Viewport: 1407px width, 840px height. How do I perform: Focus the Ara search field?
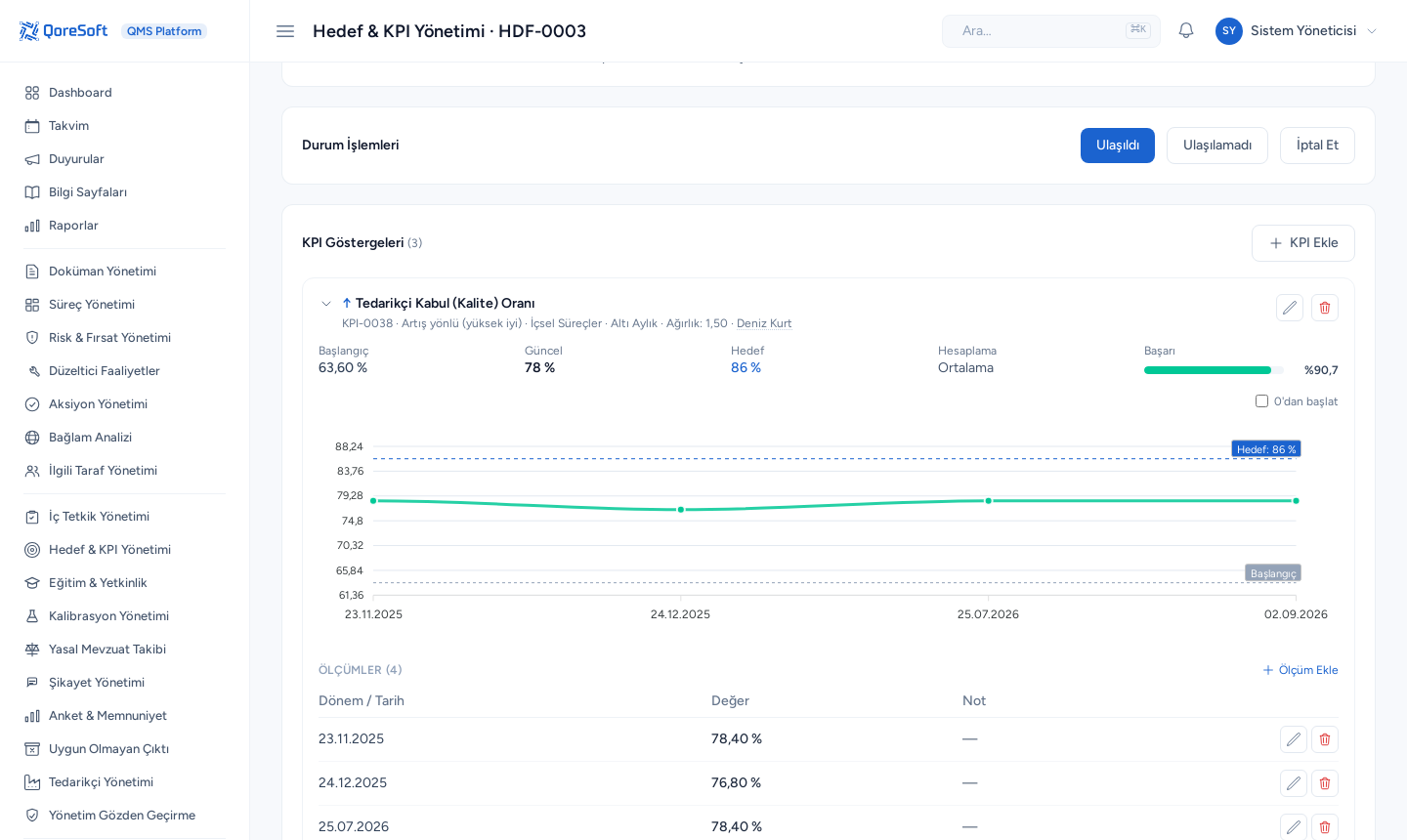point(1051,31)
